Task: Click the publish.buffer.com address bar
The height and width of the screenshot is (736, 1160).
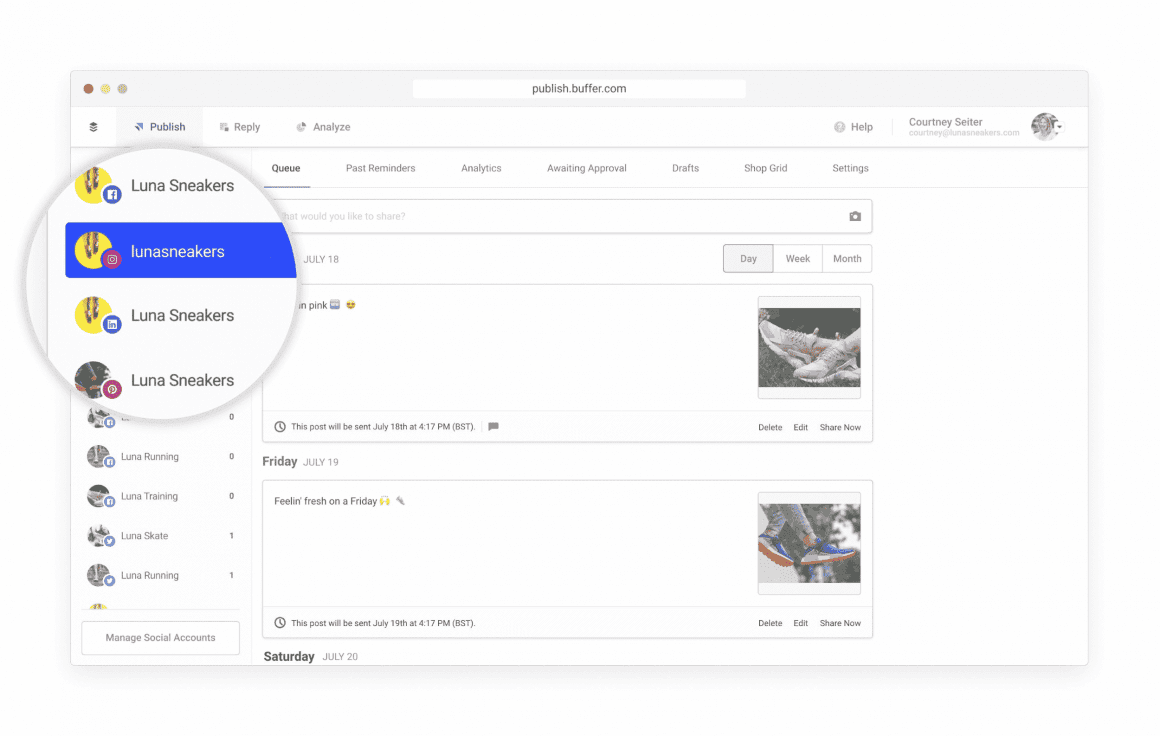Action: point(579,89)
